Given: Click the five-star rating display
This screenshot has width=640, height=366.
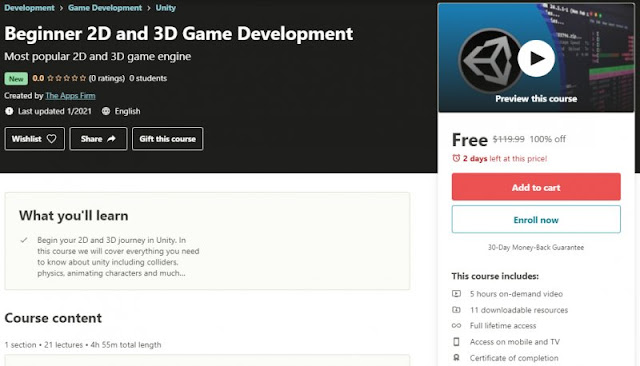Looking at the screenshot, I should [67, 78].
